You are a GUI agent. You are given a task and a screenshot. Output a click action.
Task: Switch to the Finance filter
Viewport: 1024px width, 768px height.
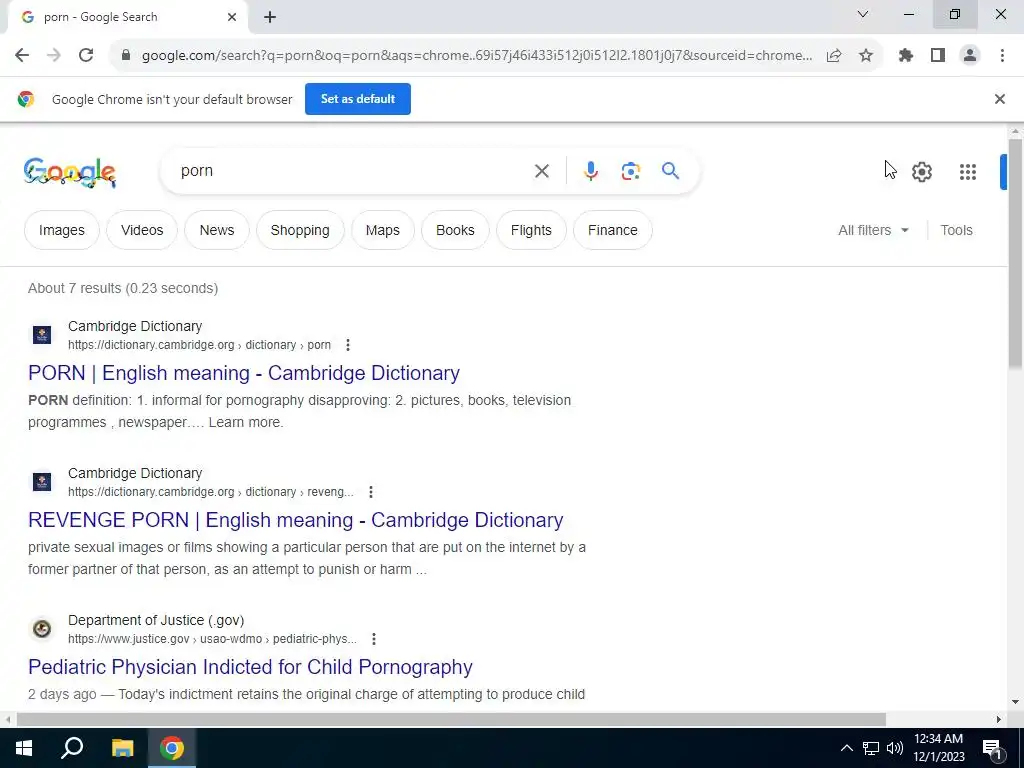point(613,230)
